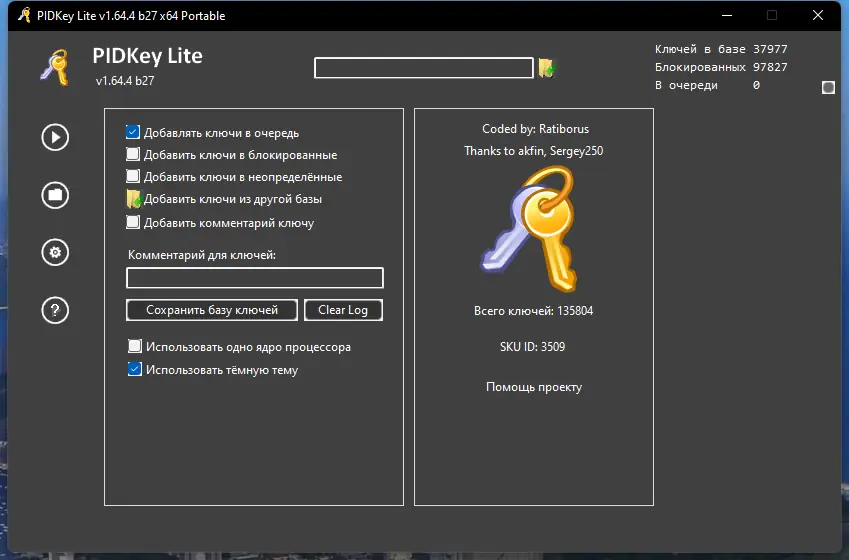Click the 'v1.64.4 b27' version label

125,81
